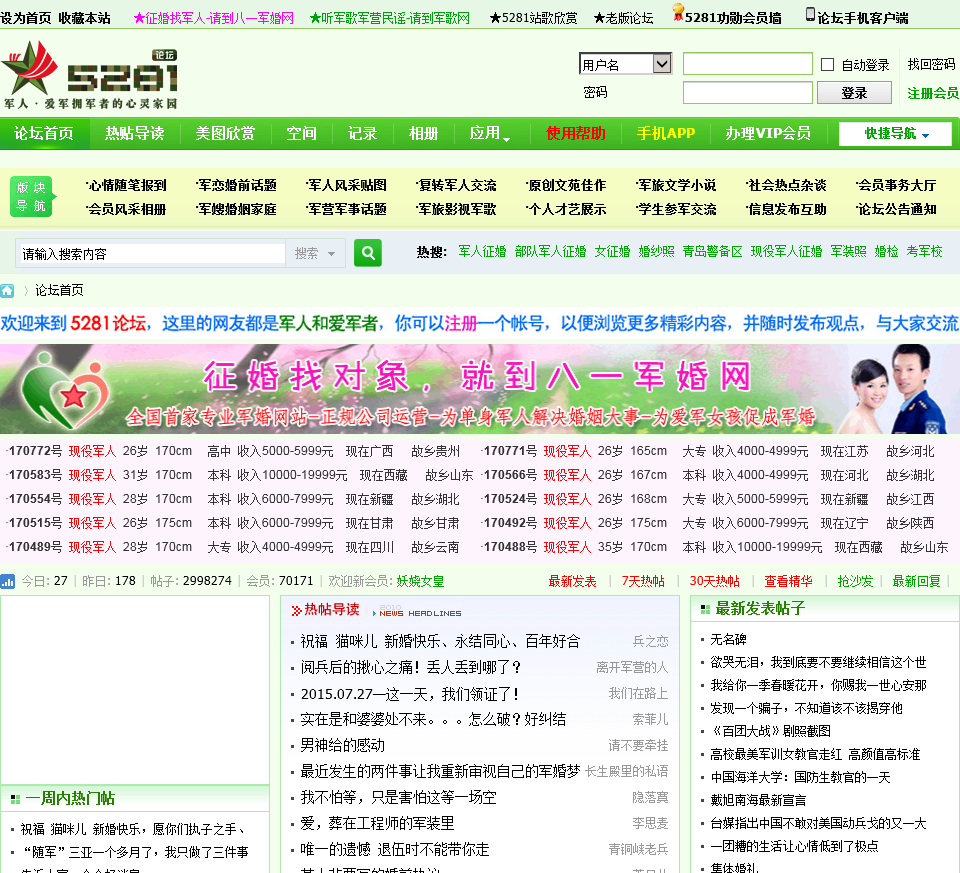Click the statistics bar chart icon
960x873 pixels.
(x=7, y=581)
